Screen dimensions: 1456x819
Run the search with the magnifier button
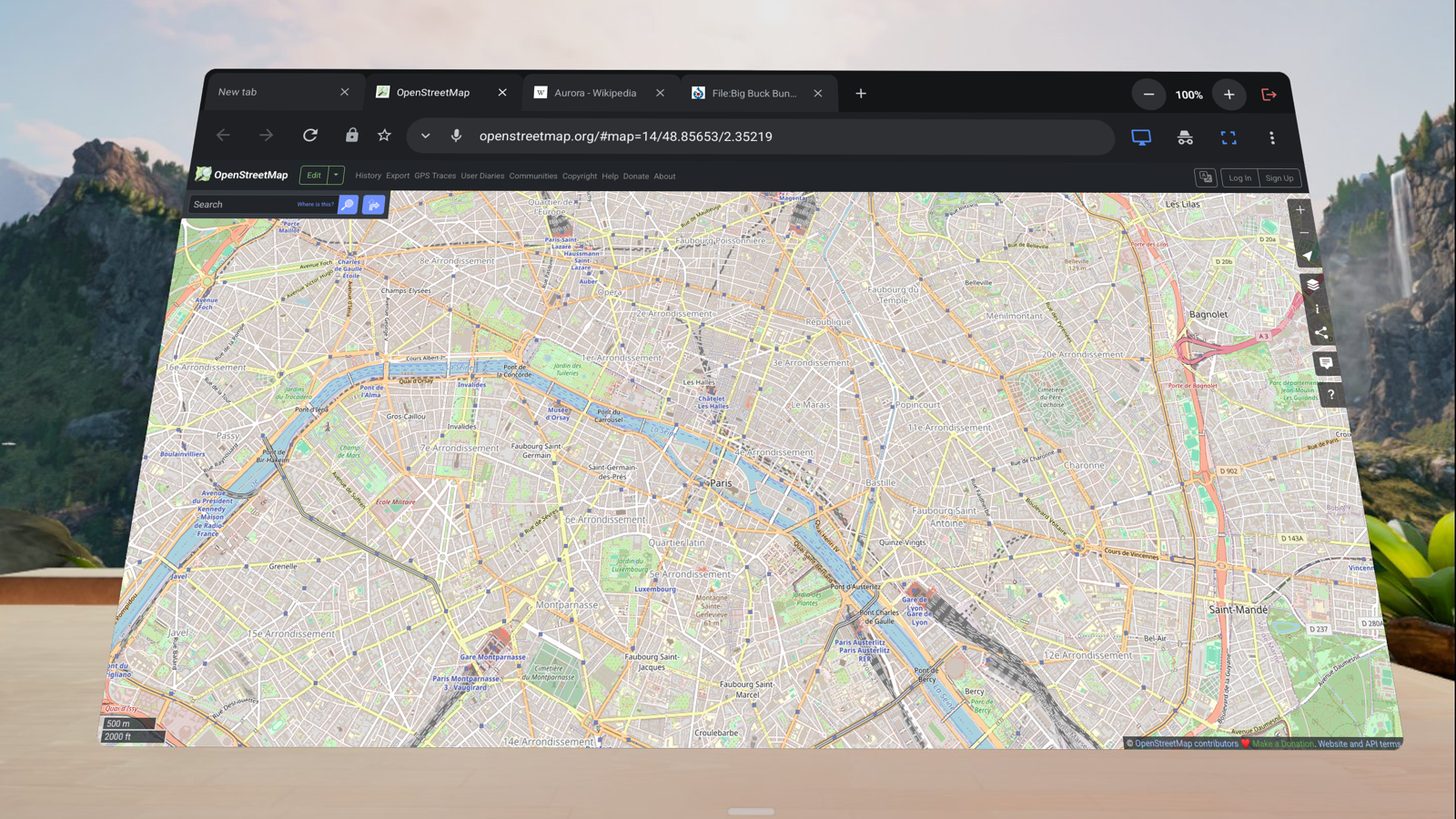pos(348,205)
